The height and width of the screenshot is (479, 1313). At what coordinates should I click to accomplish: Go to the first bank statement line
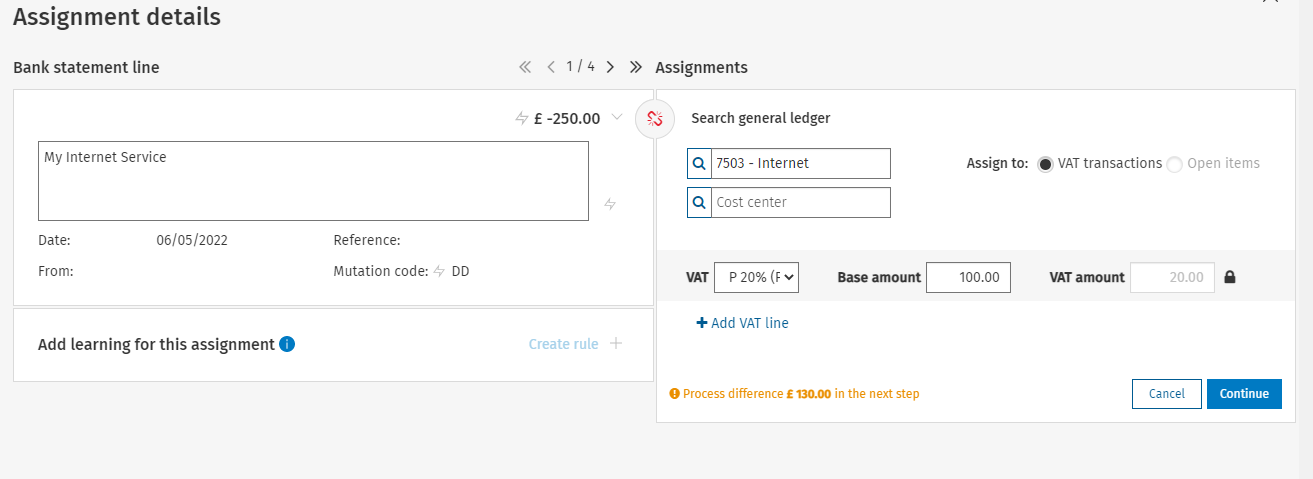click(x=525, y=67)
